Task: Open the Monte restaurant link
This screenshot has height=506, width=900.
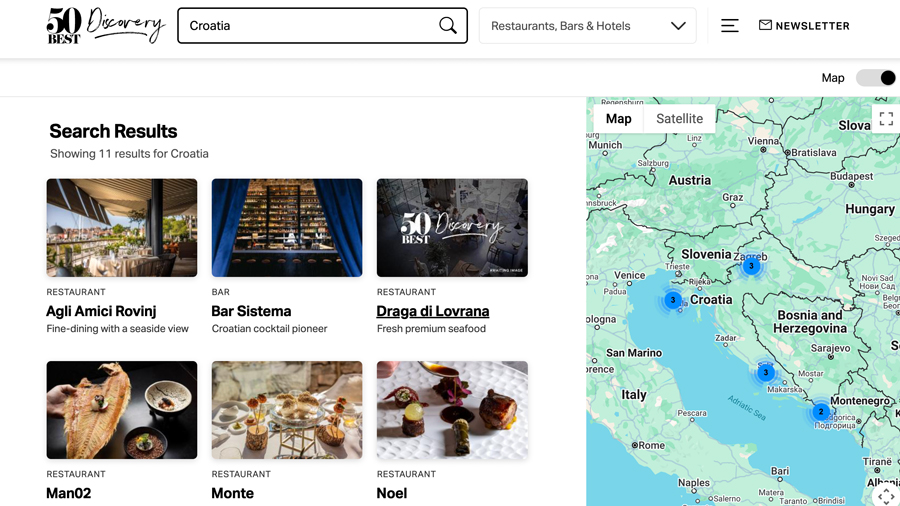Action: pos(232,493)
